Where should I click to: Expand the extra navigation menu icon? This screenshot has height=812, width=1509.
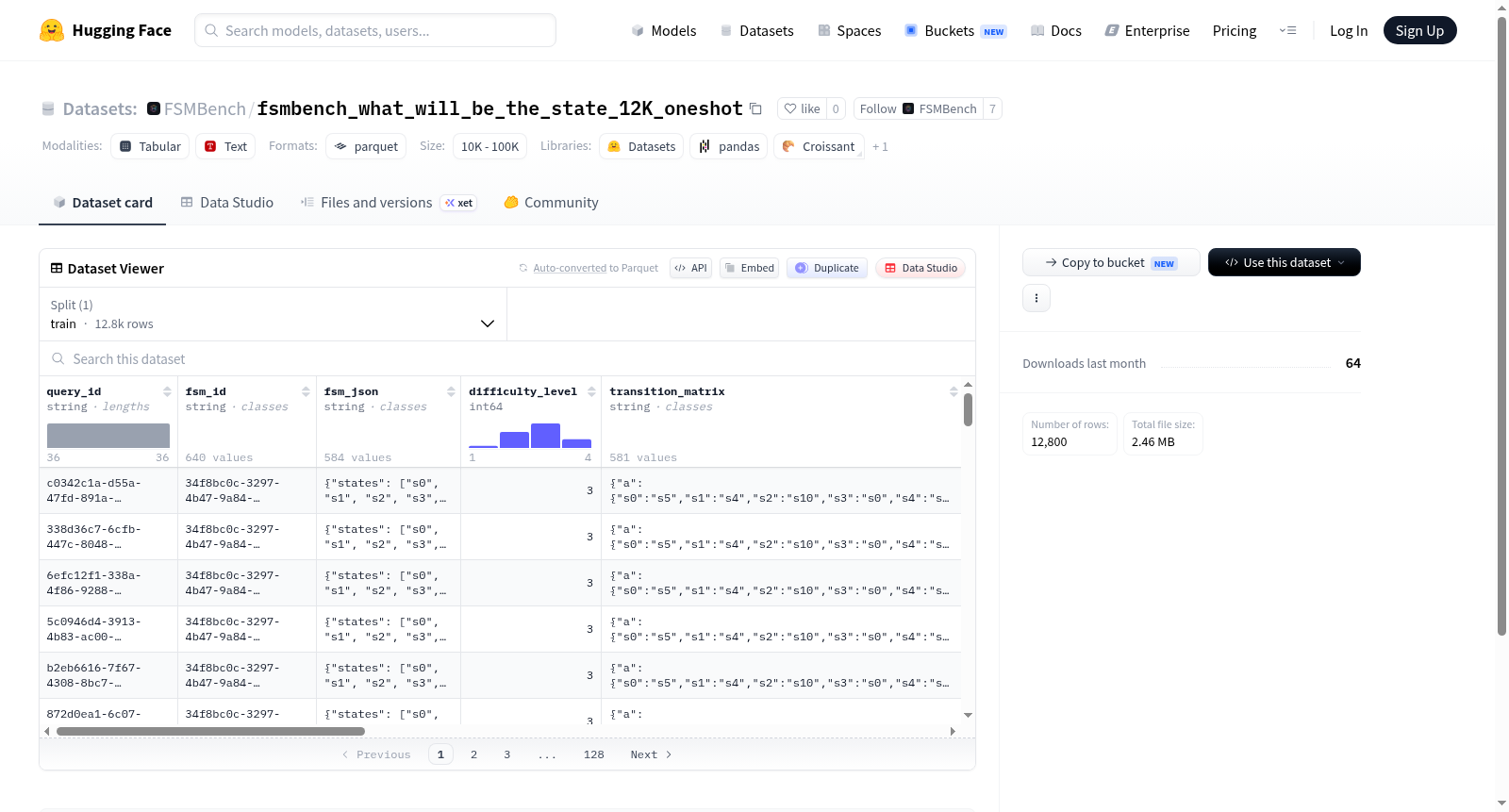[1287, 30]
